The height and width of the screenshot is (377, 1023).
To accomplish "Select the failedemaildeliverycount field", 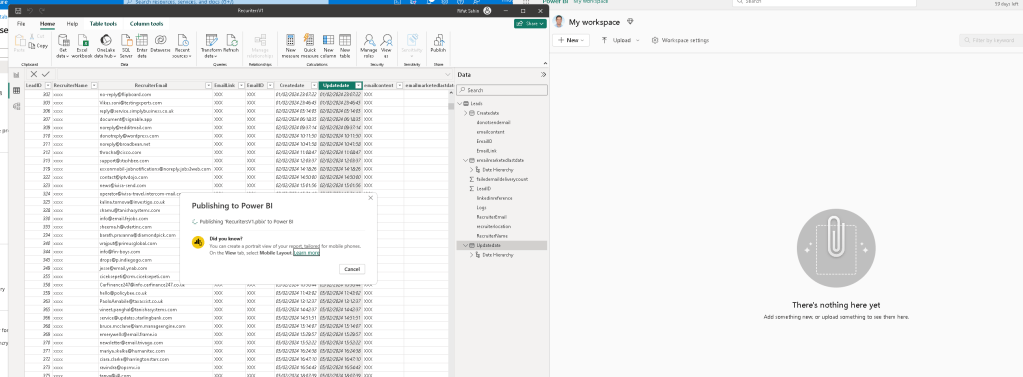I will 501,179.
